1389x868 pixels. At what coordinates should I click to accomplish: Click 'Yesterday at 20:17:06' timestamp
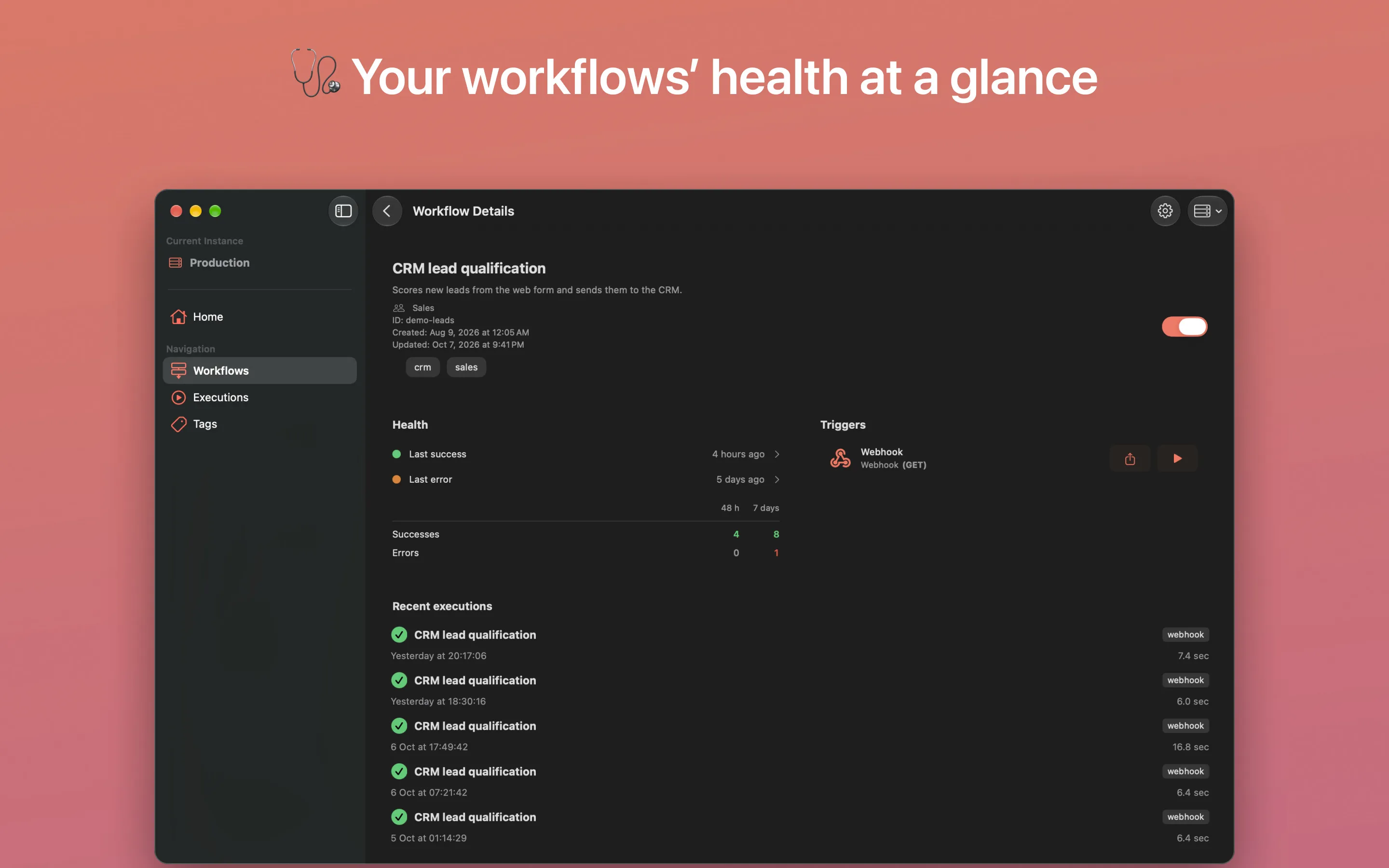(x=438, y=656)
